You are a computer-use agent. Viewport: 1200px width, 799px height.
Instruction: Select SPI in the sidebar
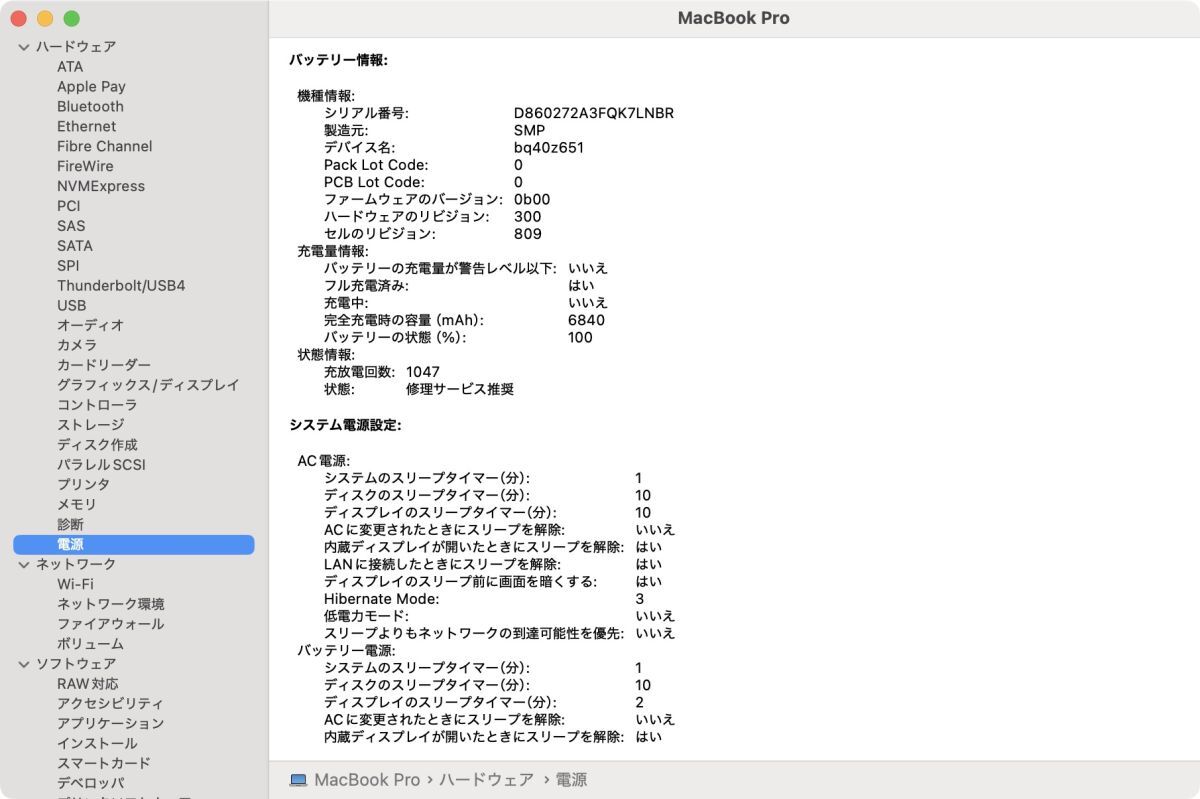coord(68,266)
